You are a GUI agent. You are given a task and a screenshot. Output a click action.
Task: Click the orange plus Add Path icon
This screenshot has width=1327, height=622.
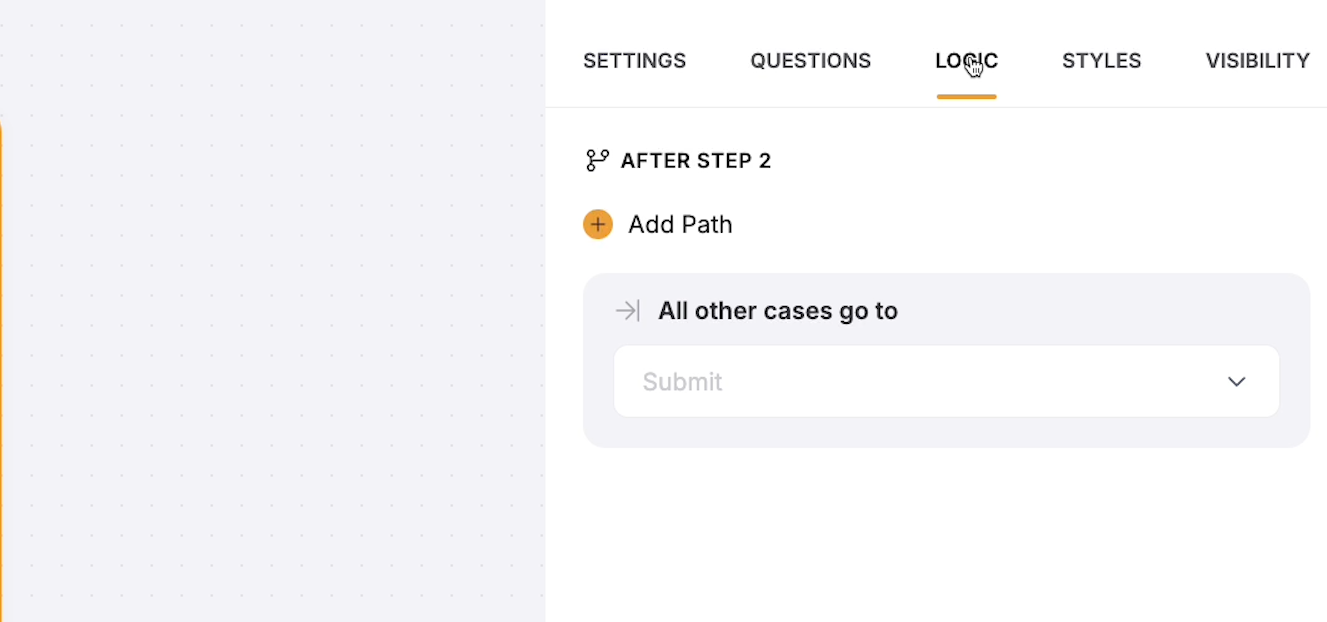(597, 224)
